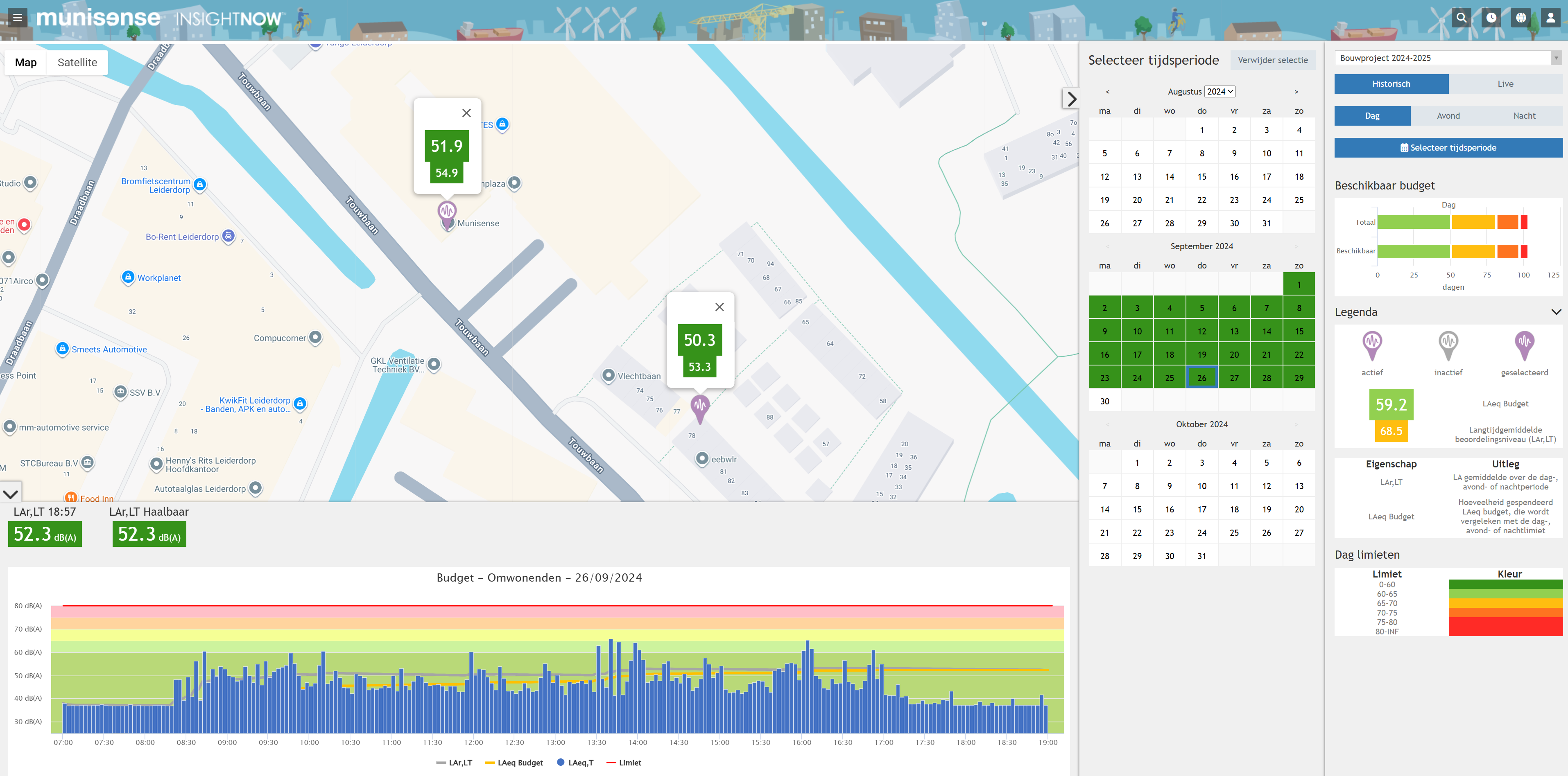
Task: Switch map to Satellite view
Action: pos(77,63)
